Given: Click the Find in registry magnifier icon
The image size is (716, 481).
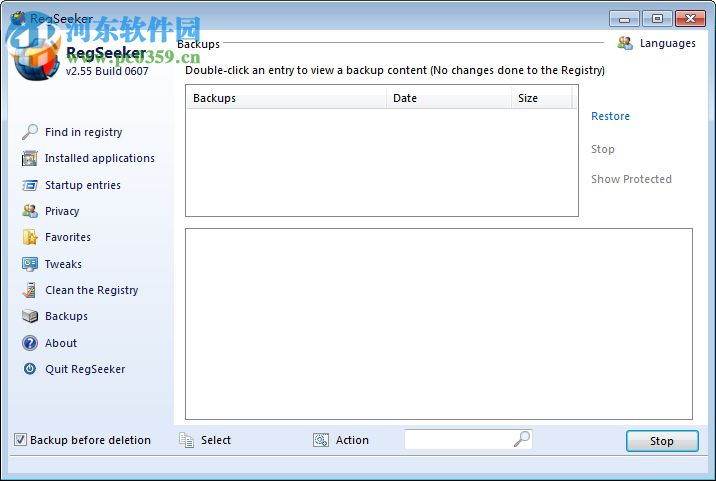Looking at the screenshot, I should [30, 132].
